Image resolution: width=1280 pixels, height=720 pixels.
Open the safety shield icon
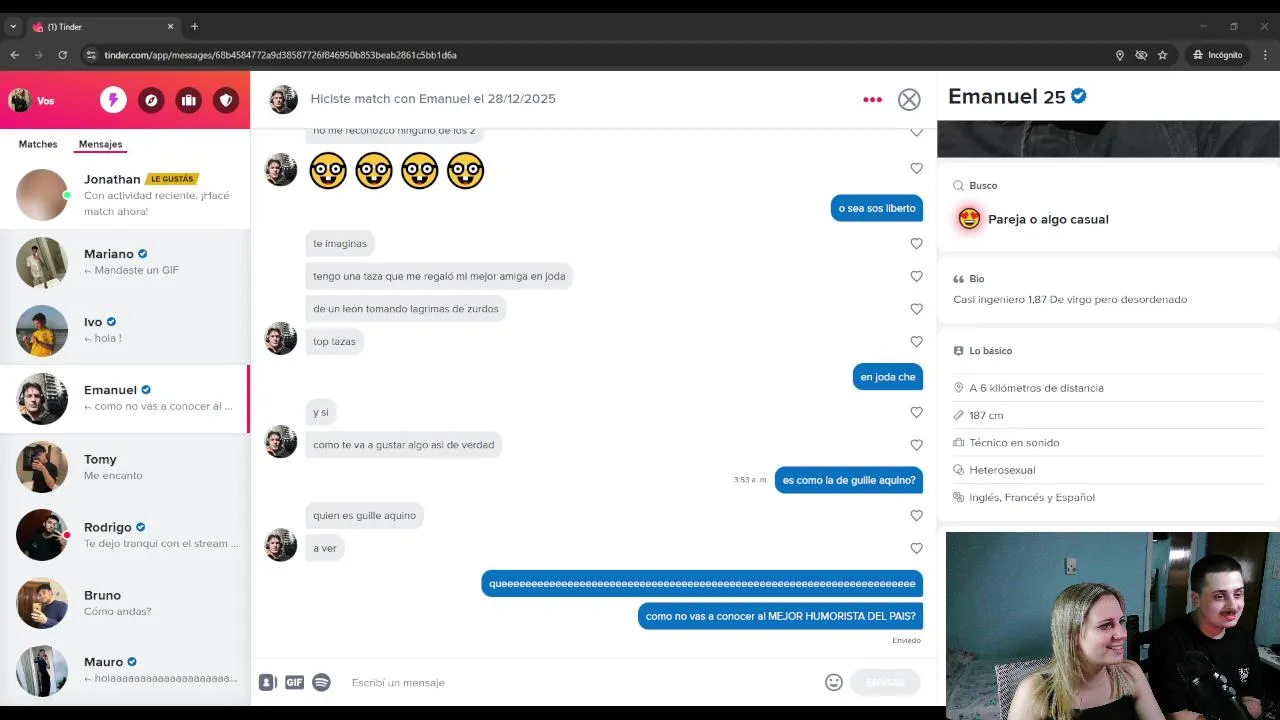[x=226, y=100]
